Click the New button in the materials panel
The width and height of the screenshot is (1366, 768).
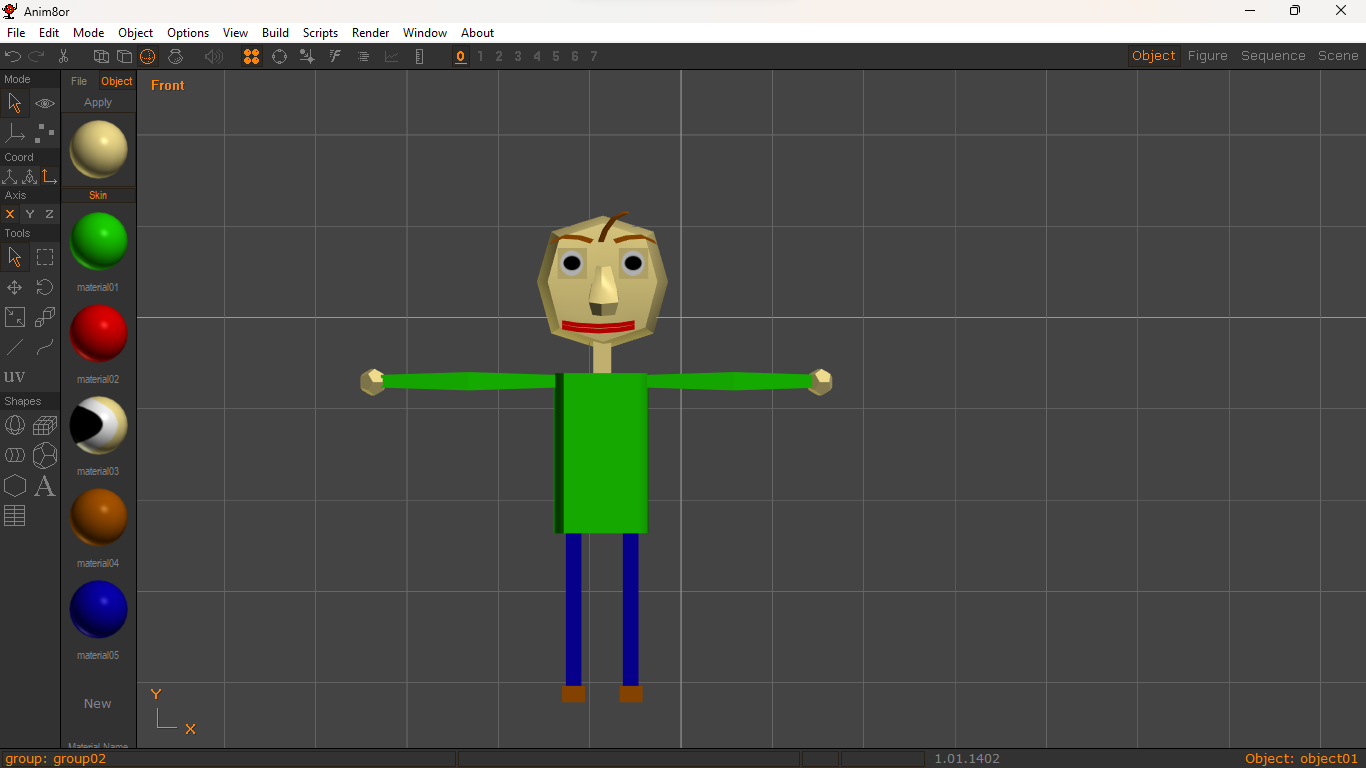coord(97,703)
